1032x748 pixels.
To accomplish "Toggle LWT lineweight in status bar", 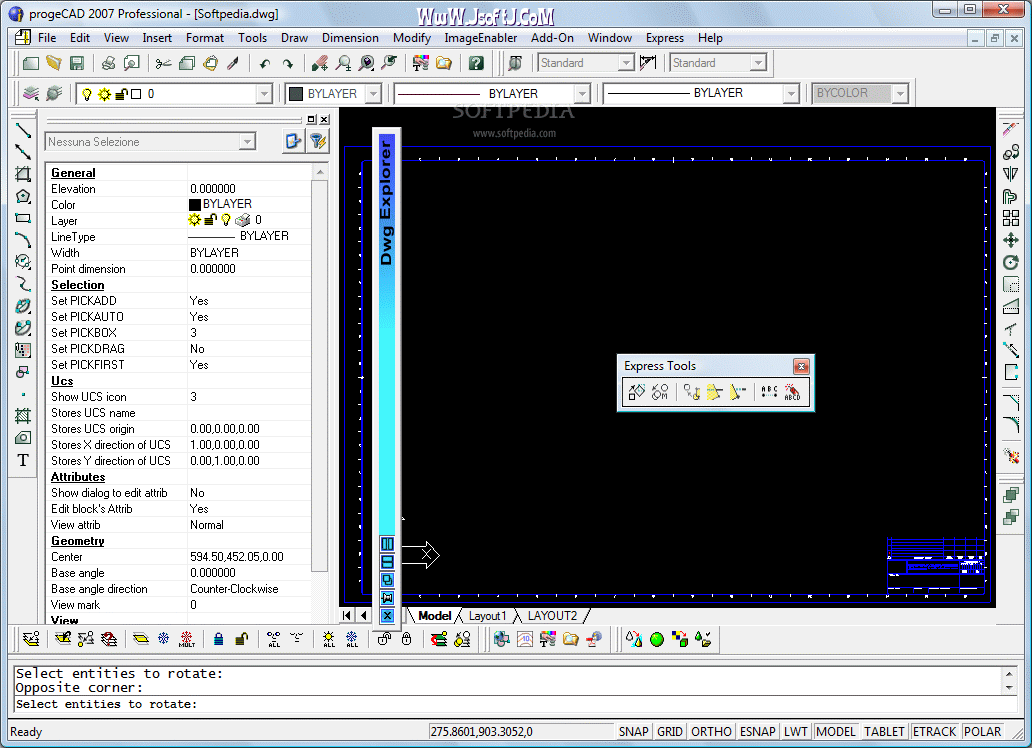I will (x=795, y=732).
